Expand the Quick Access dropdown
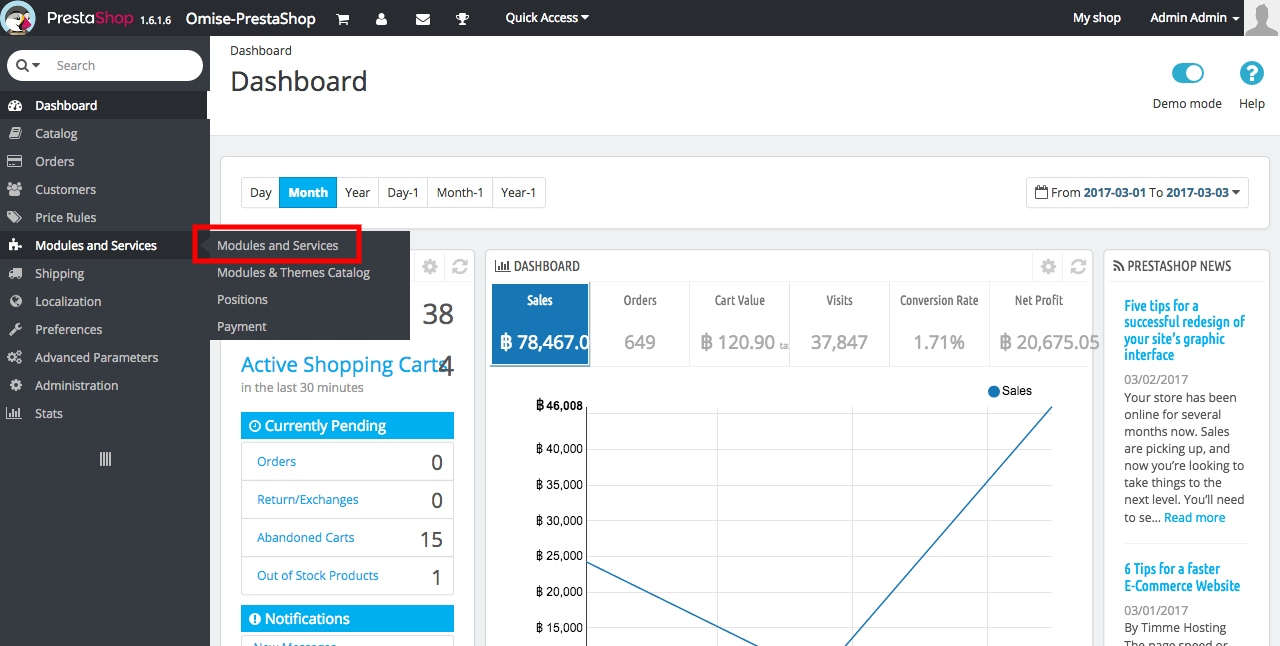This screenshot has width=1280, height=646. pos(547,18)
